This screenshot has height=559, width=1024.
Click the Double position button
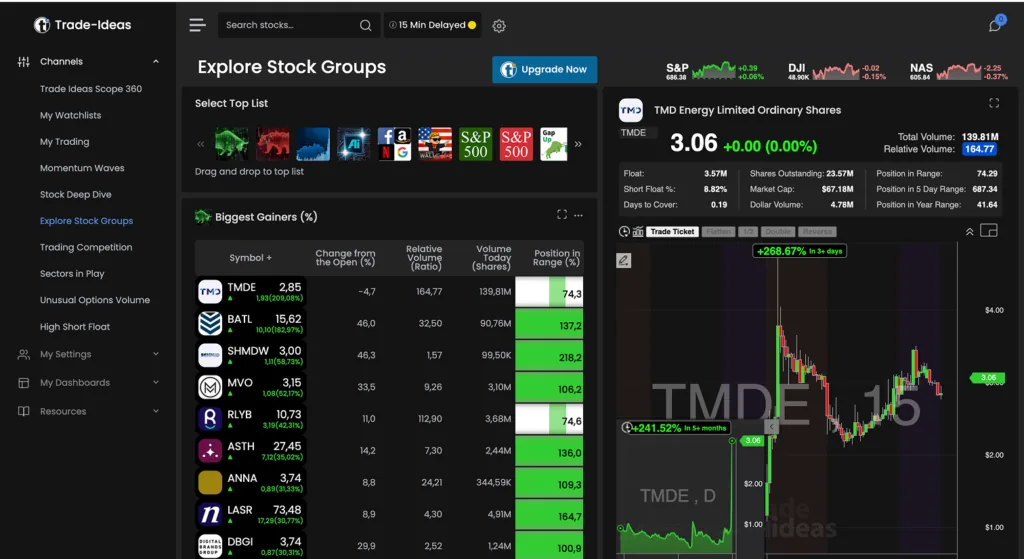pos(778,232)
